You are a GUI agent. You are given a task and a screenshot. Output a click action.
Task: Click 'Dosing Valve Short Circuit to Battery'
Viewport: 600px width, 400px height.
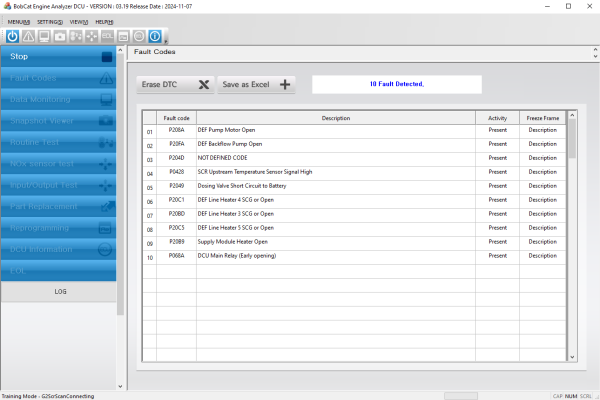click(242, 186)
